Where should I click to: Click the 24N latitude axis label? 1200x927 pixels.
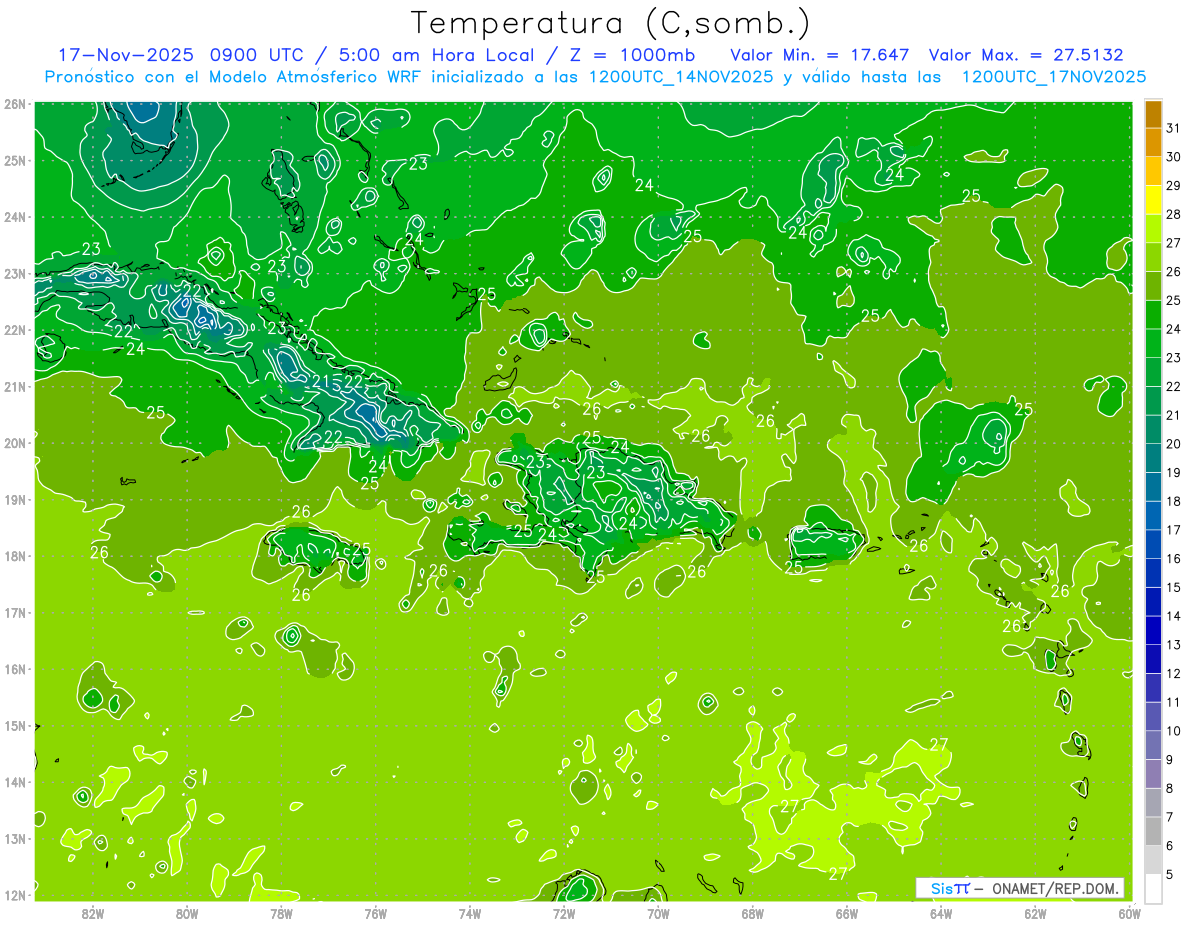[14, 216]
